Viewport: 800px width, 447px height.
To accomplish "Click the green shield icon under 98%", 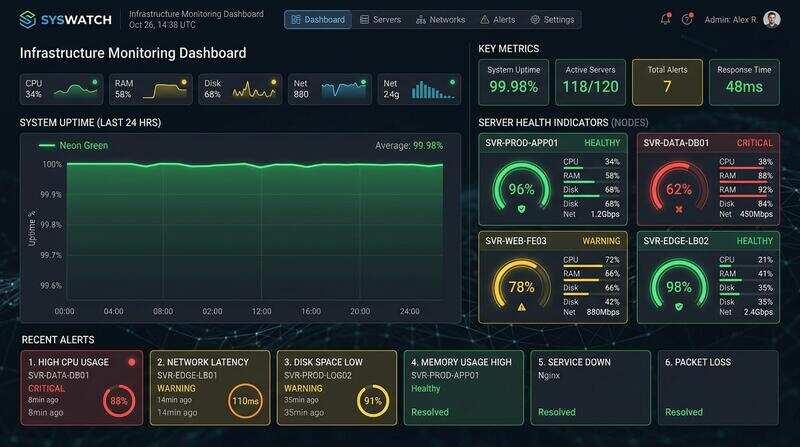I will coord(679,307).
